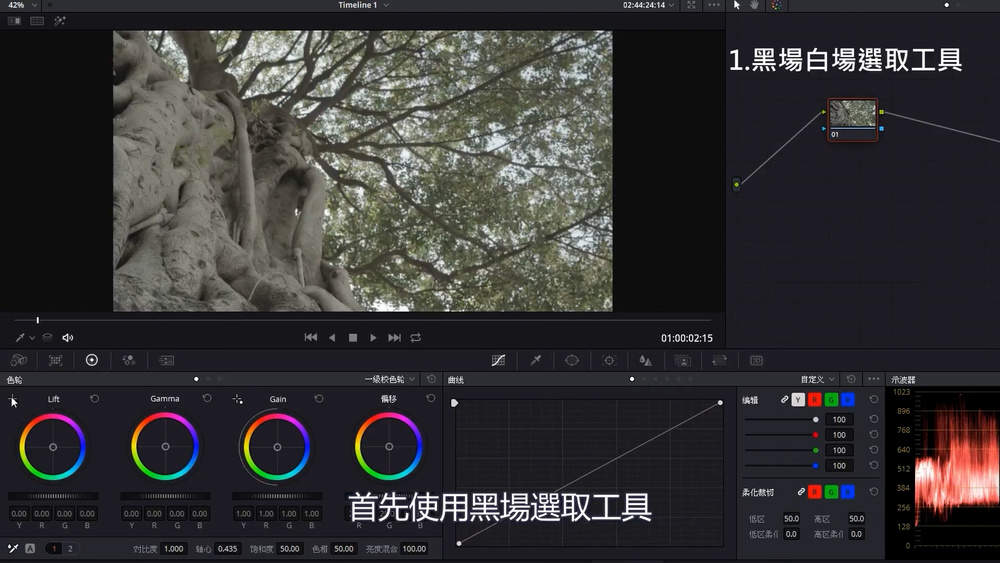1000x563 pixels.
Task: Open the Power Window palette
Action: pyautogui.click(x=572, y=360)
